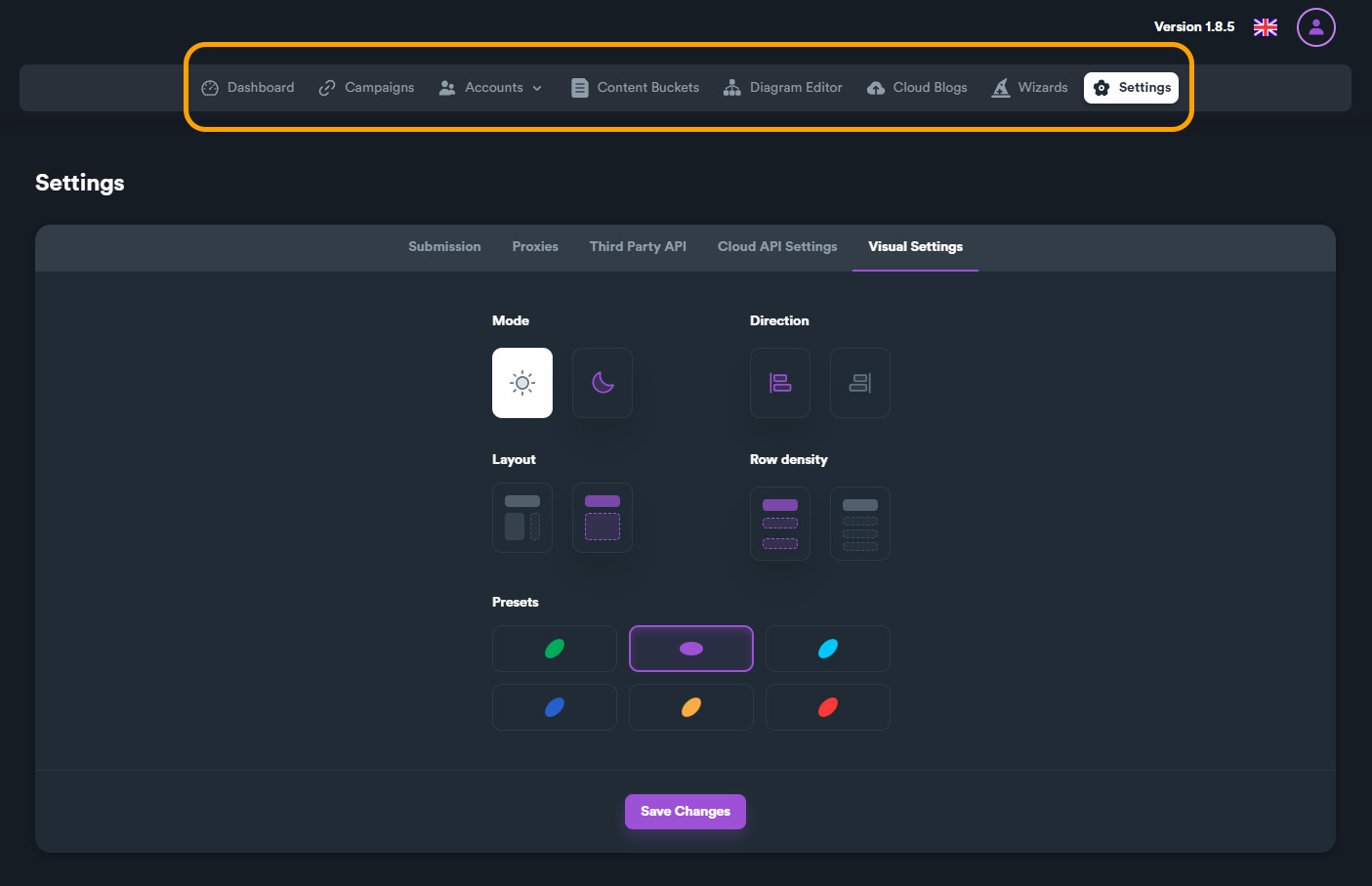Switch to the Proxies tab
1372x886 pixels.
point(535,247)
